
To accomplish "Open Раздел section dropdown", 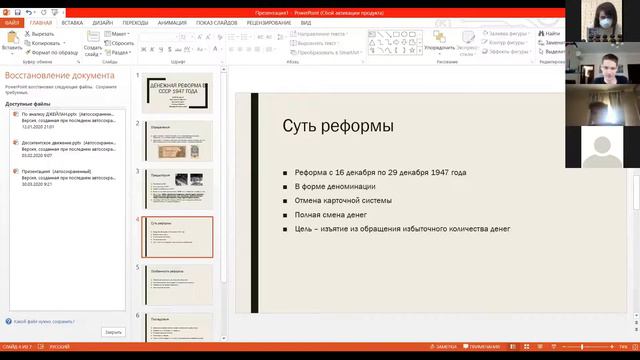I will pyautogui.click(x=118, y=52).
